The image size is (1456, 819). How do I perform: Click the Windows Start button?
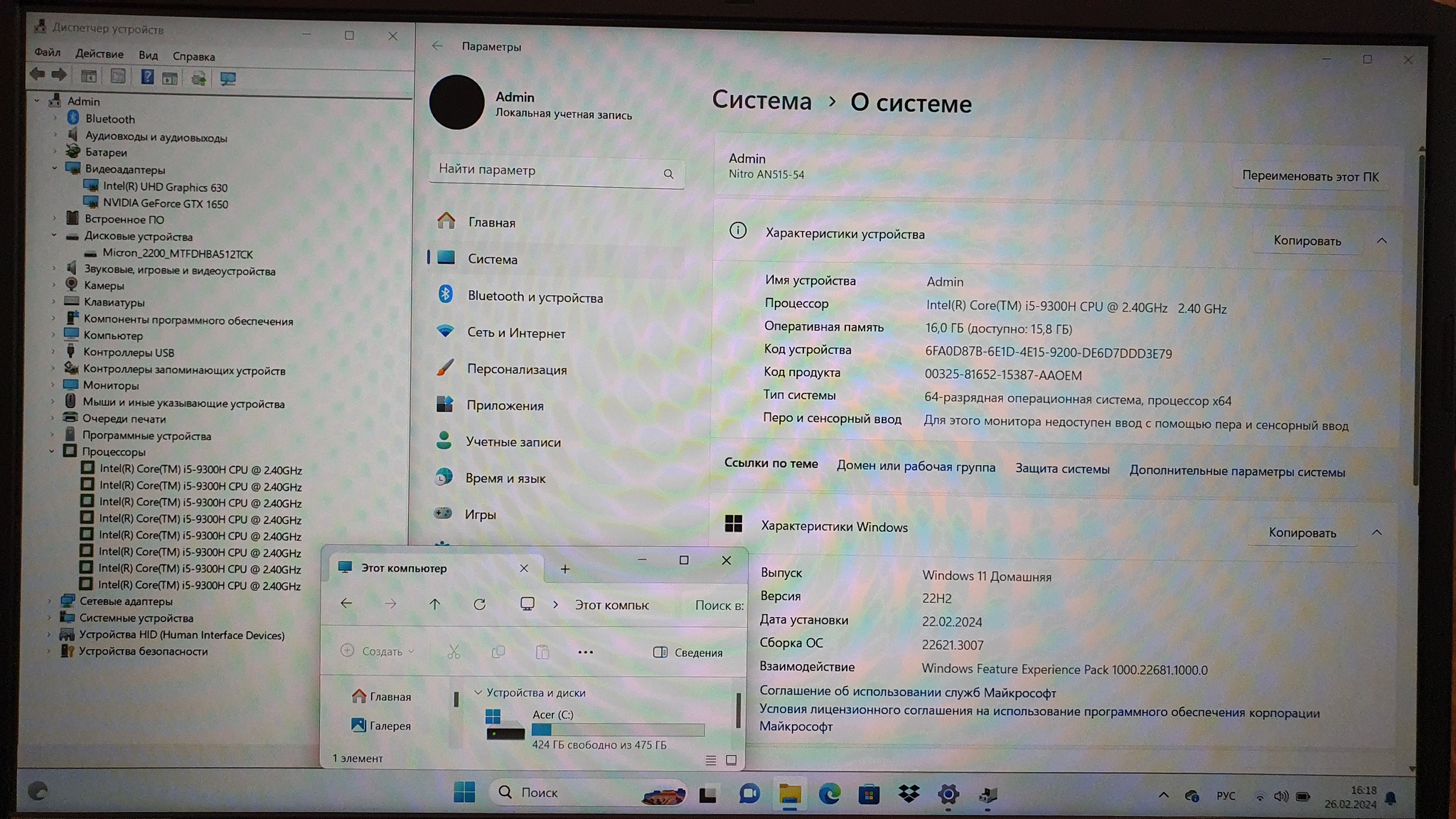pos(464,792)
